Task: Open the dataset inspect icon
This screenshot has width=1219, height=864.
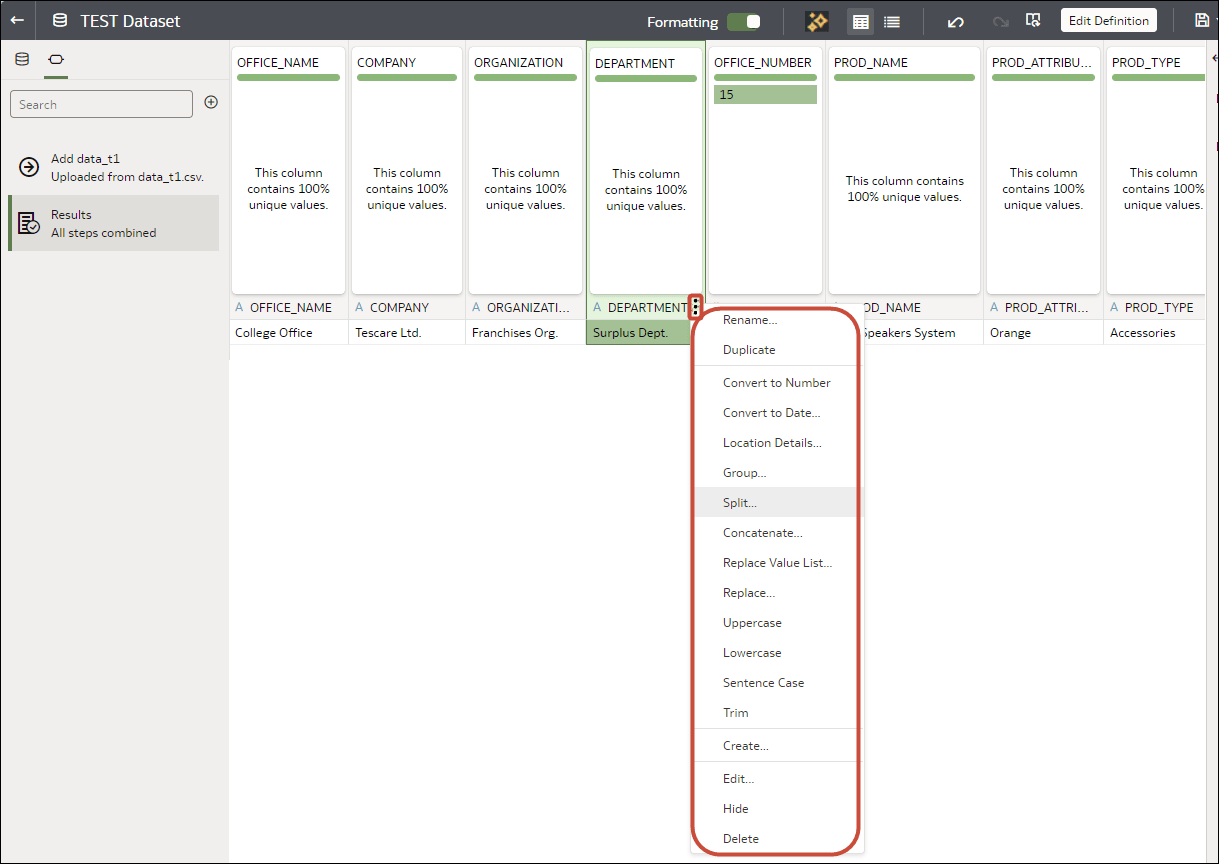Action: pos(1033,20)
